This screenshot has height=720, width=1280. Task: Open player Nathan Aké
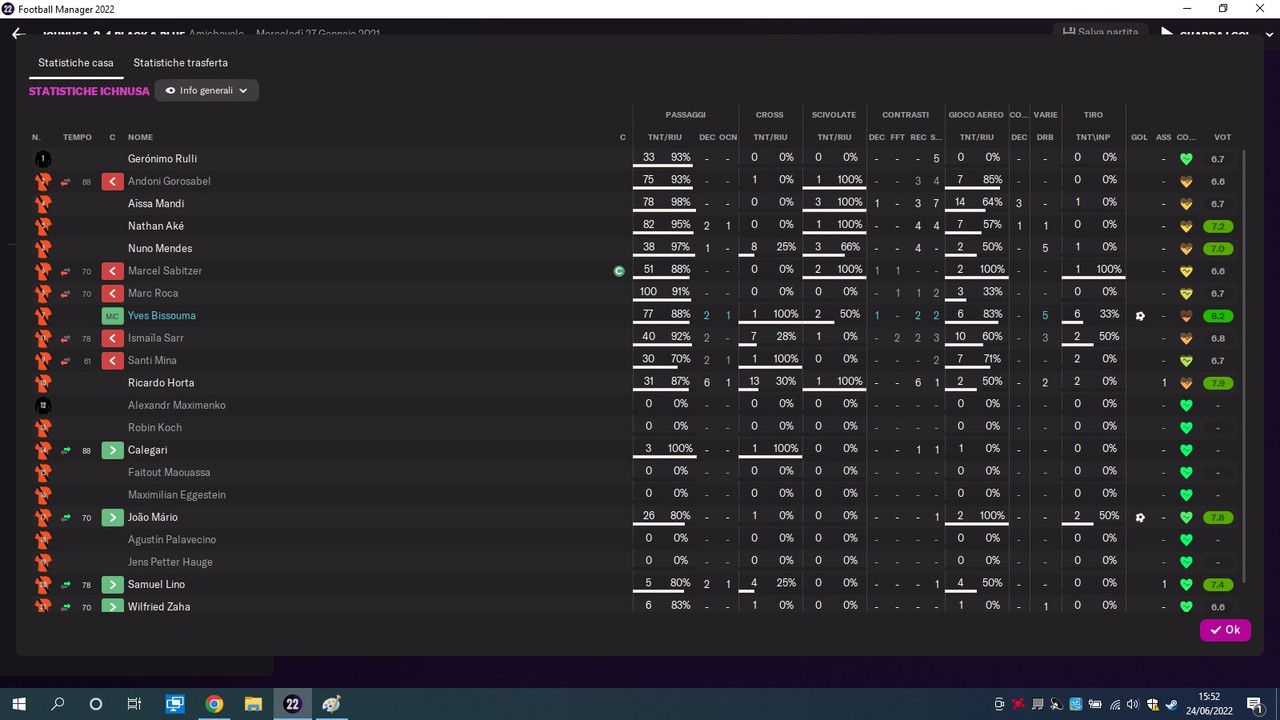tap(156, 226)
